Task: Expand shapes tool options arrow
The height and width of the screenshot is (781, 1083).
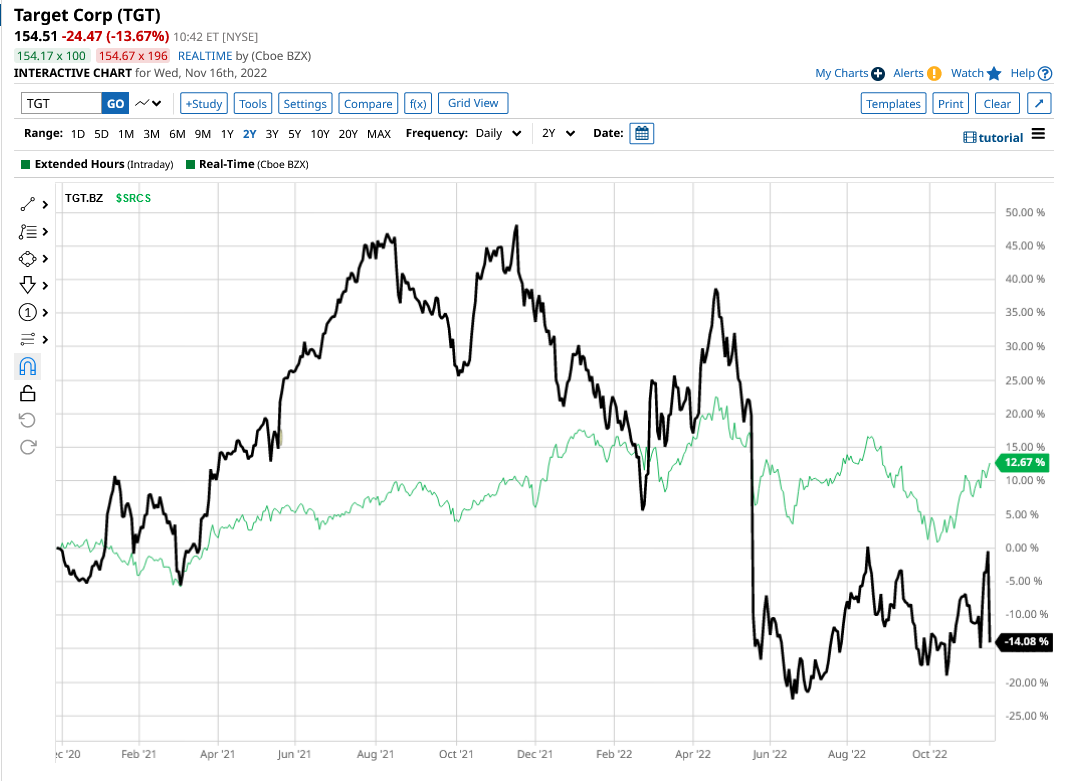Action: point(46,259)
